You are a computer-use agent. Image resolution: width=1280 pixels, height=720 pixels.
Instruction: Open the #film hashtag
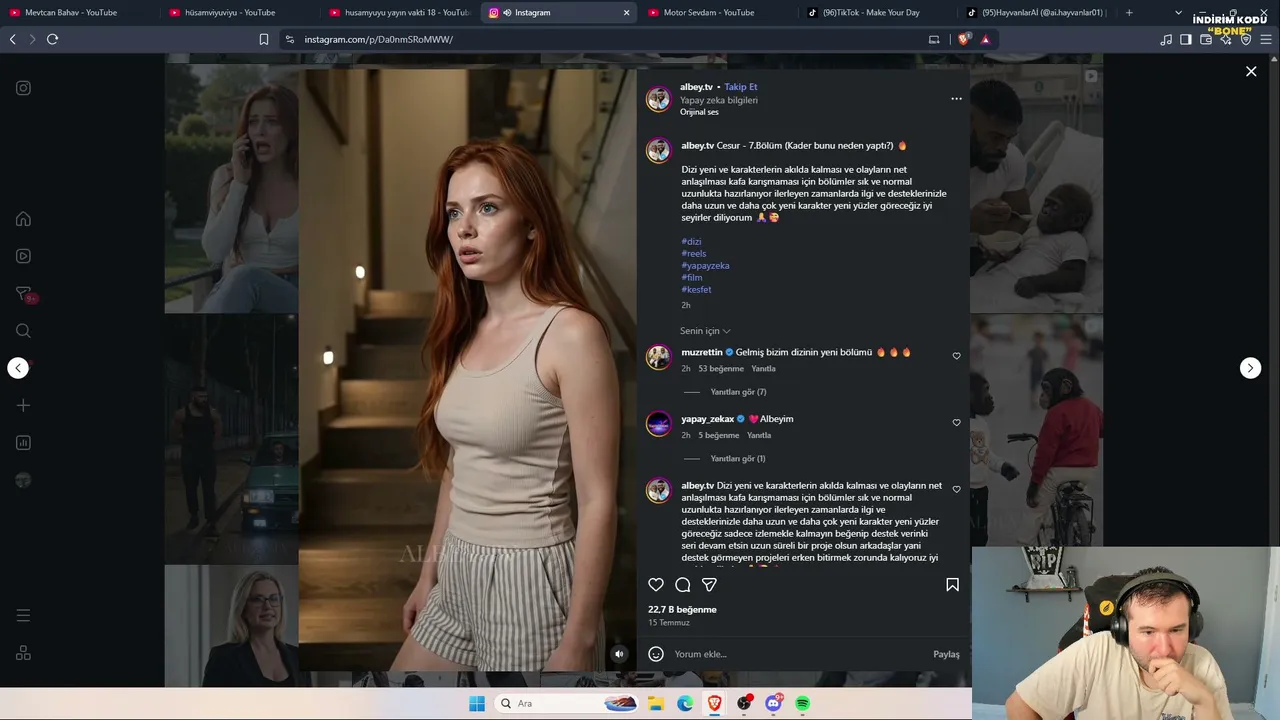[x=692, y=277]
